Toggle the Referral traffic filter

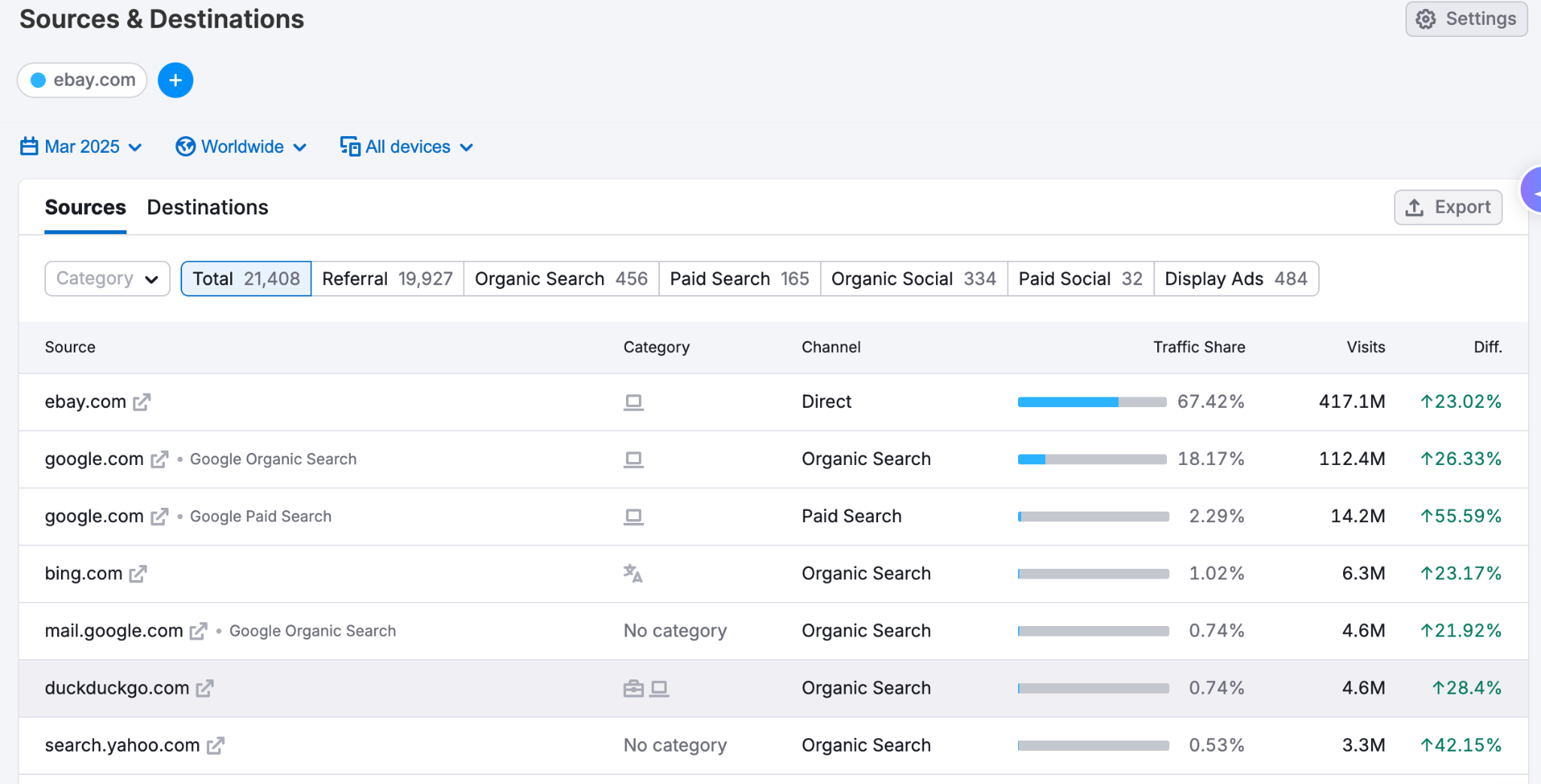point(387,278)
